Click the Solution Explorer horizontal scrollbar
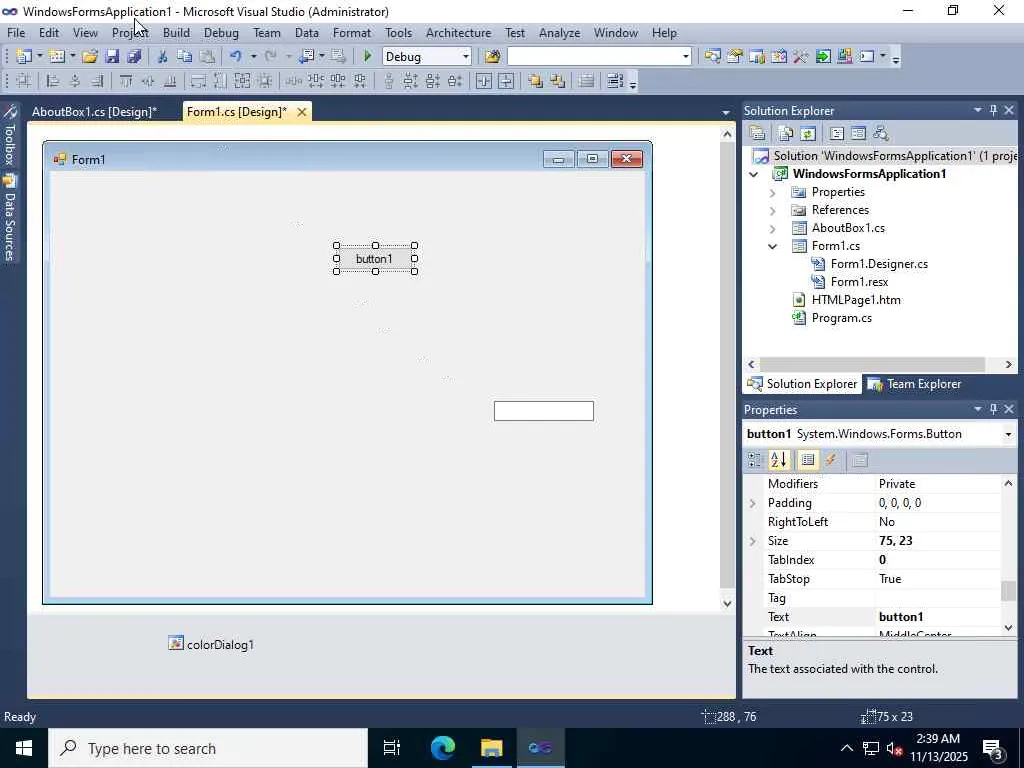The height and width of the screenshot is (768, 1024). (872, 364)
